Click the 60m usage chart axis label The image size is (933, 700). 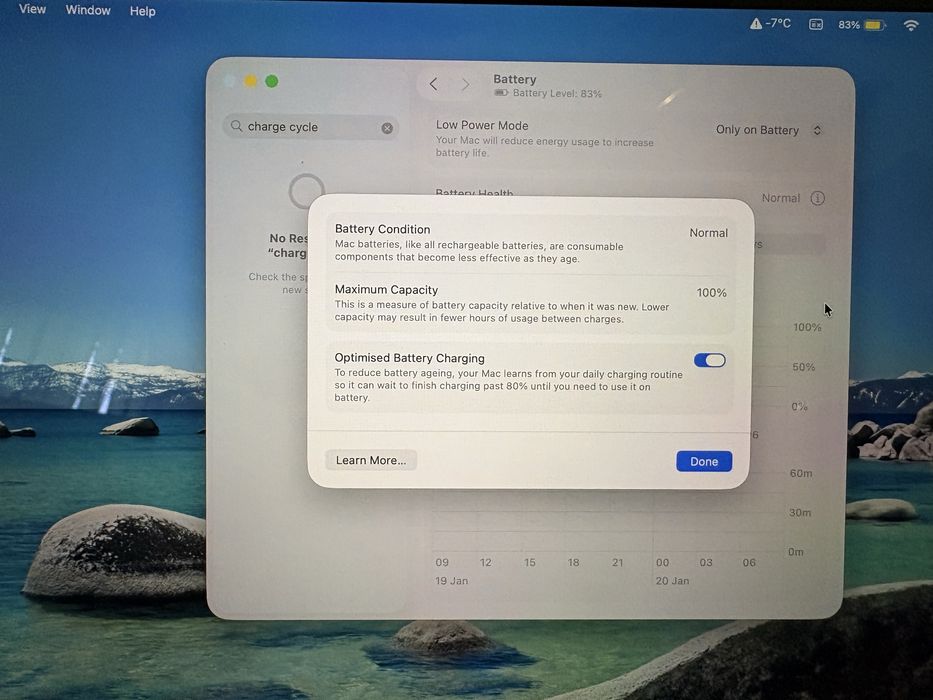coord(801,473)
